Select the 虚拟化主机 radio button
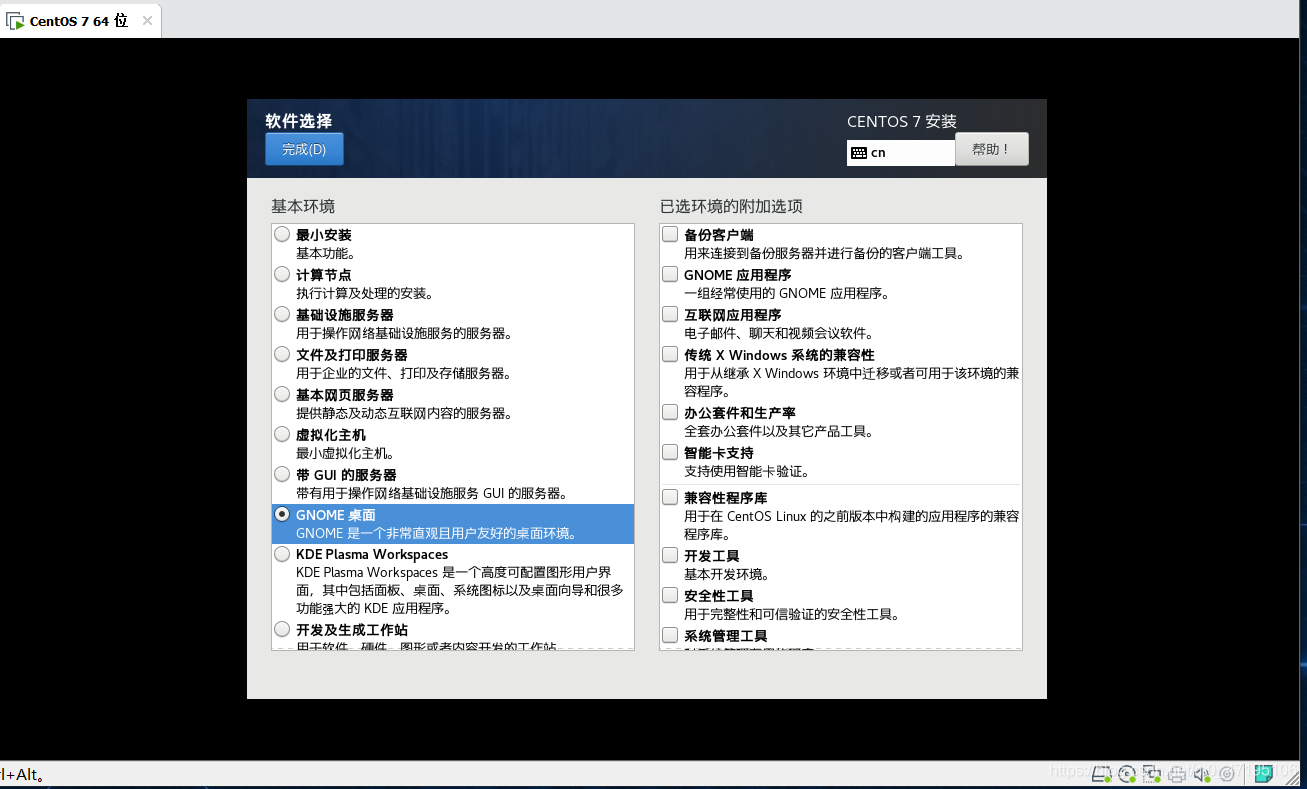 click(282, 434)
